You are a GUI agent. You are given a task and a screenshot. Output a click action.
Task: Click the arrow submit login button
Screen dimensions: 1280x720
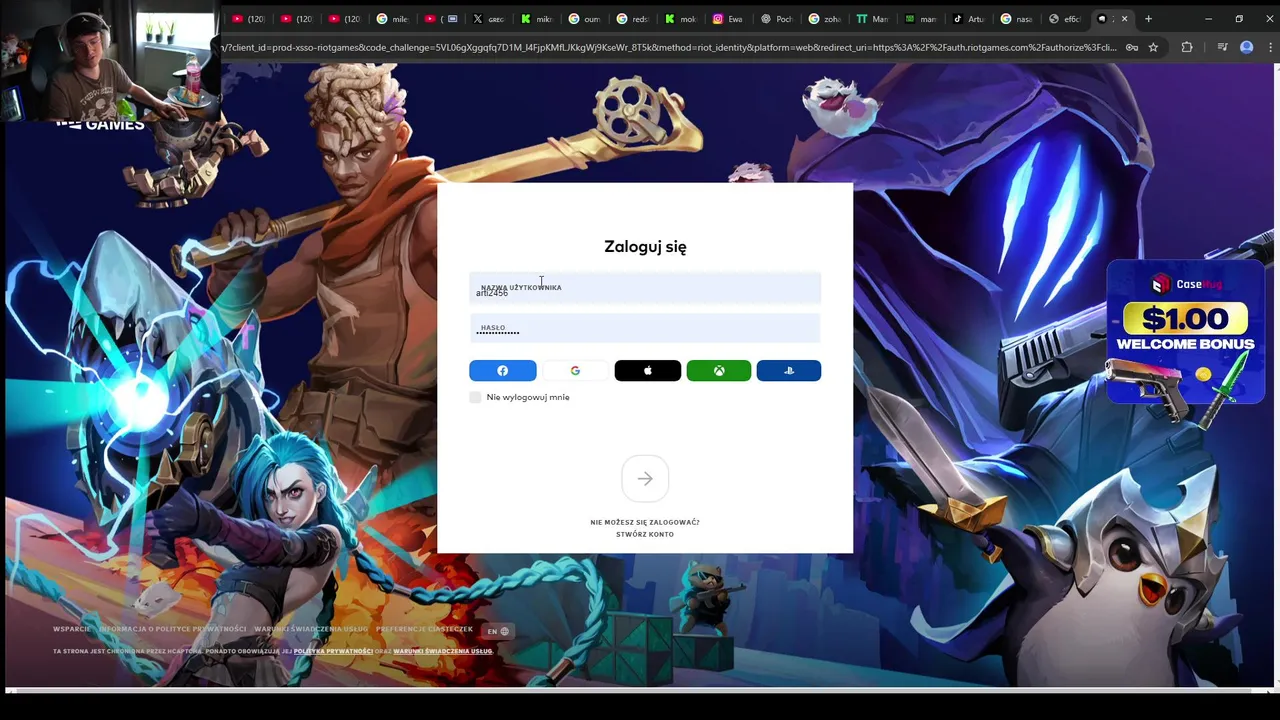point(645,479)
